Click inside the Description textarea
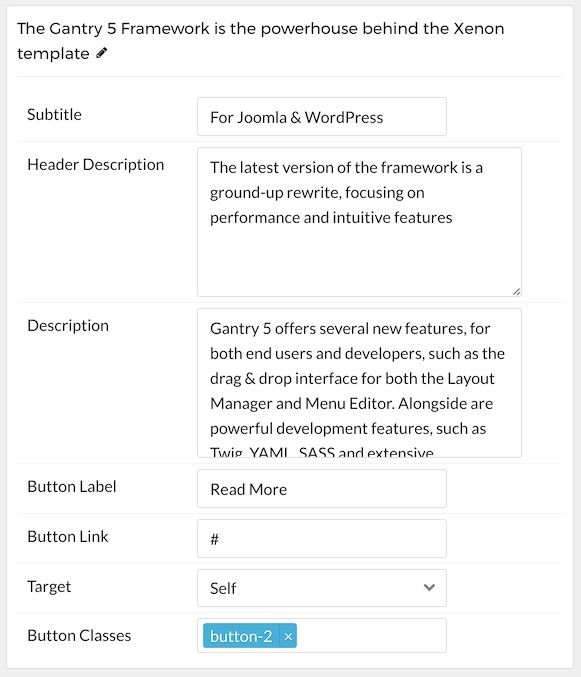Image resolution: width=581 pixels, height=677 pixels. [x=359, y=383]
